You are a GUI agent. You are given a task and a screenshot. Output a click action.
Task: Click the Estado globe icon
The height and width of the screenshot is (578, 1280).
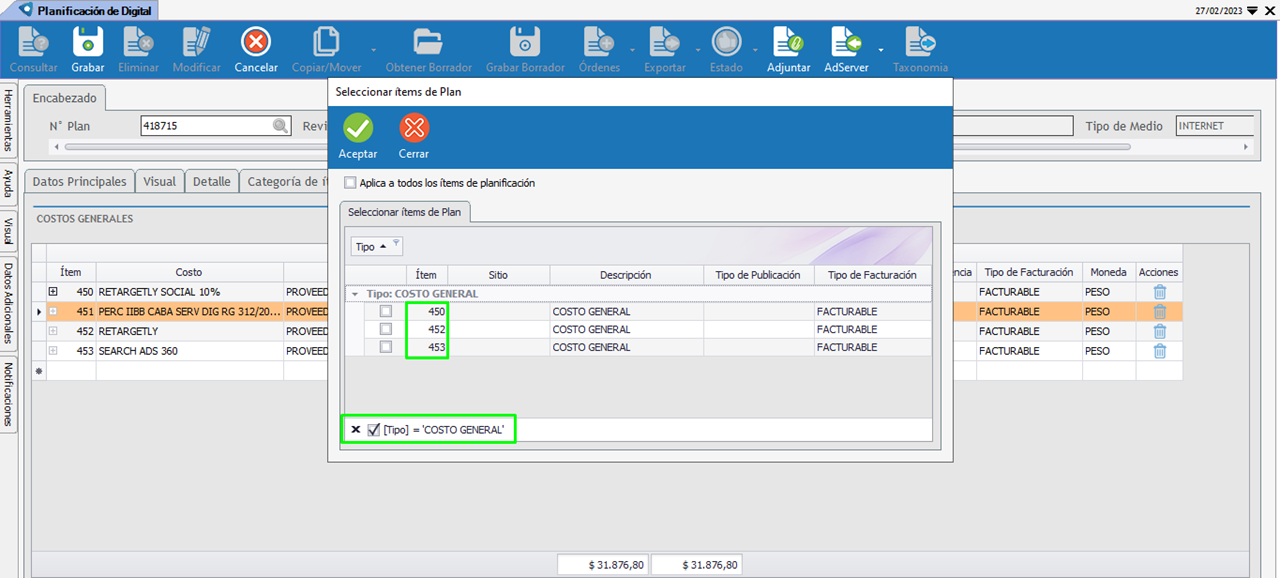(x=726, y=42)
